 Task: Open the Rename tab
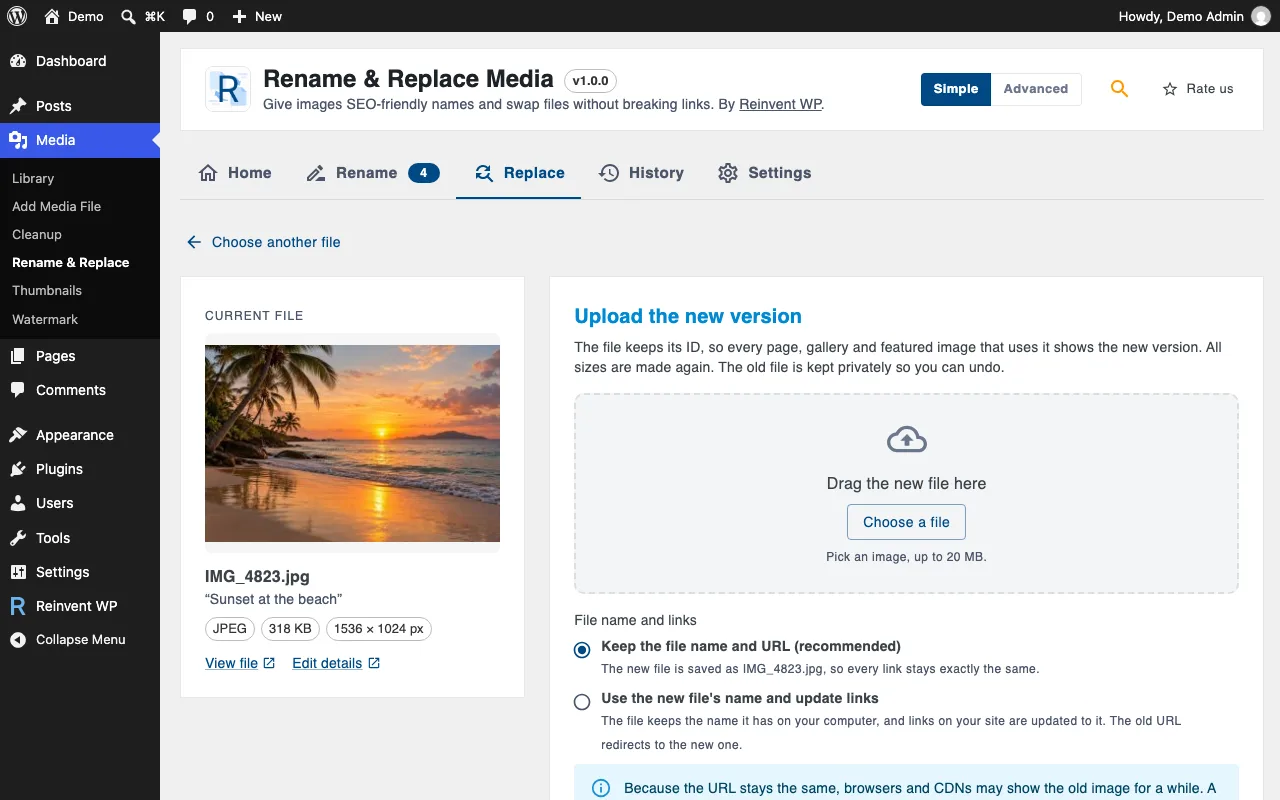click(x=372, y=173)
